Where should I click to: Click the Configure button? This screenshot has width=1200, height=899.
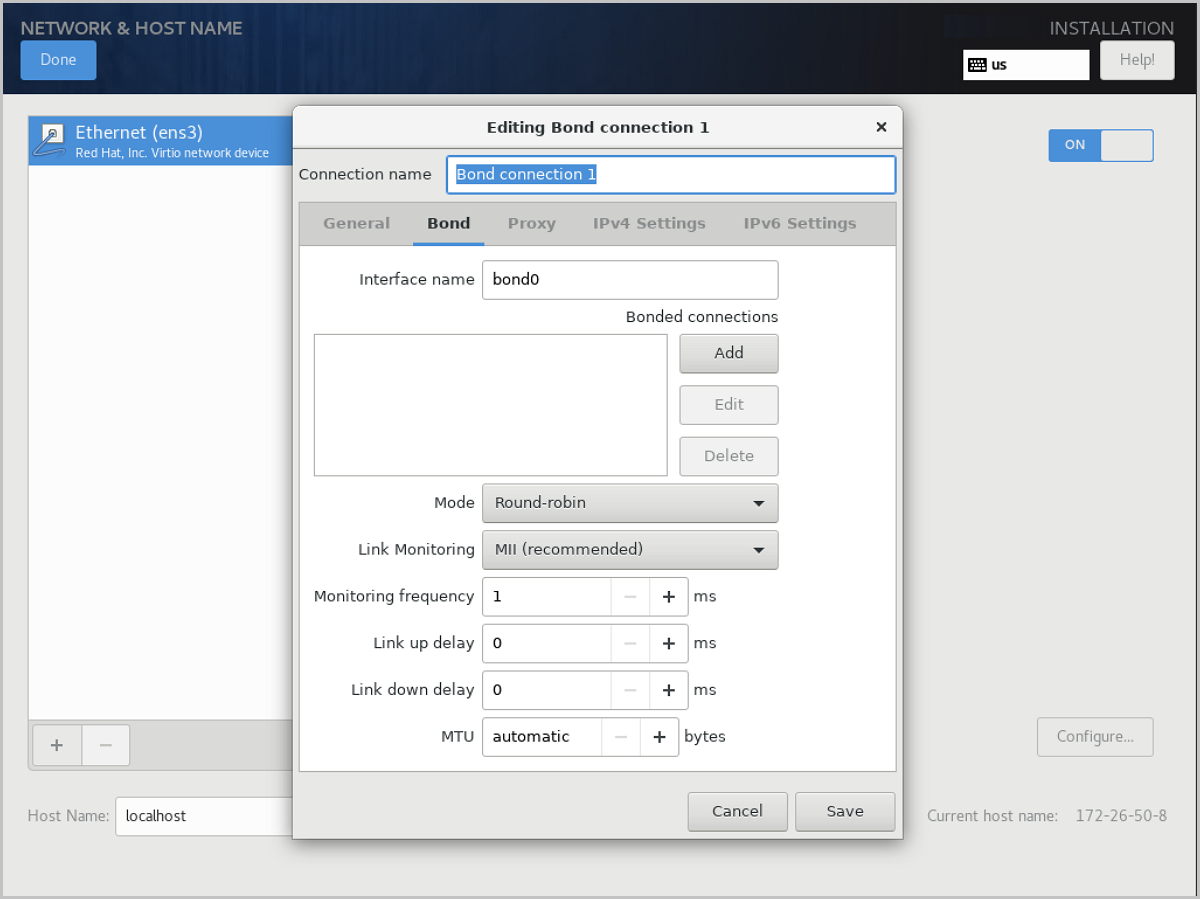(x=1094, y=736)
